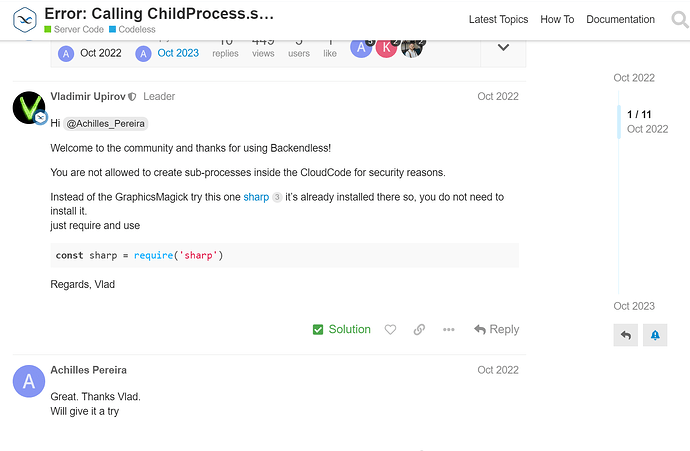
Task: Click the @Achilles_Pereira mention
Action: click(x=106, y=124)
